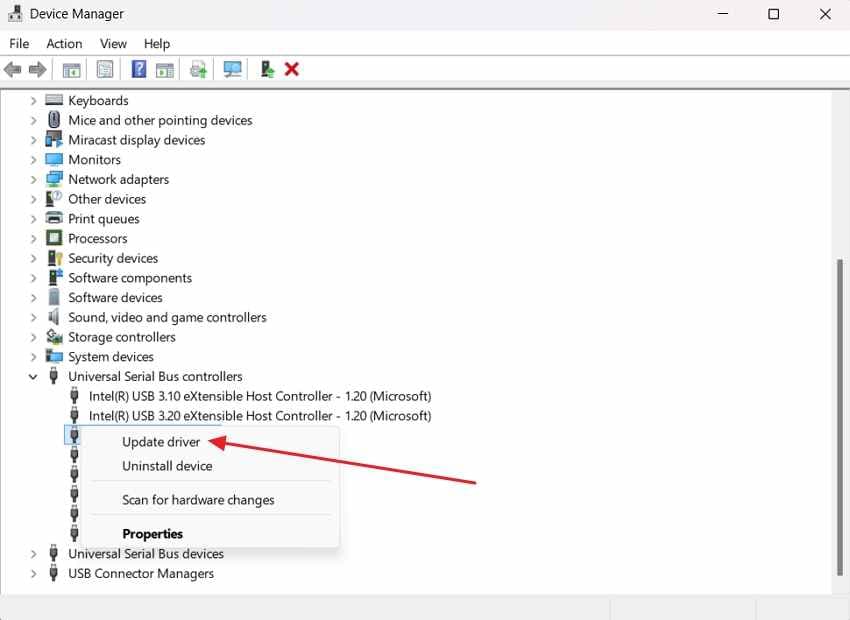This screenshot has width=850, height=620.
Task: Expand the USB Connector Managers chevron
Action: pyautogui.click(x=34, y=573)
